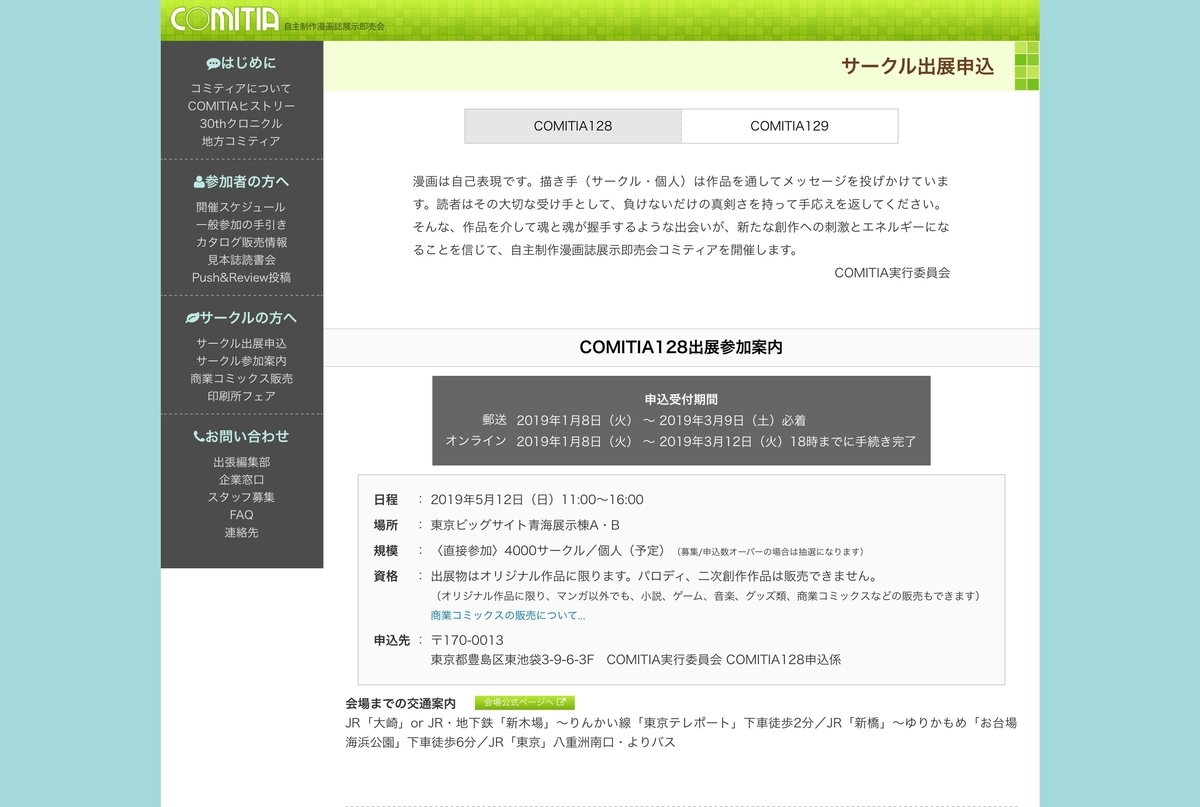Open 見本誌読書会 sidebar link
The width and height of the screenshot is (1200, 807).
point(241,260)
